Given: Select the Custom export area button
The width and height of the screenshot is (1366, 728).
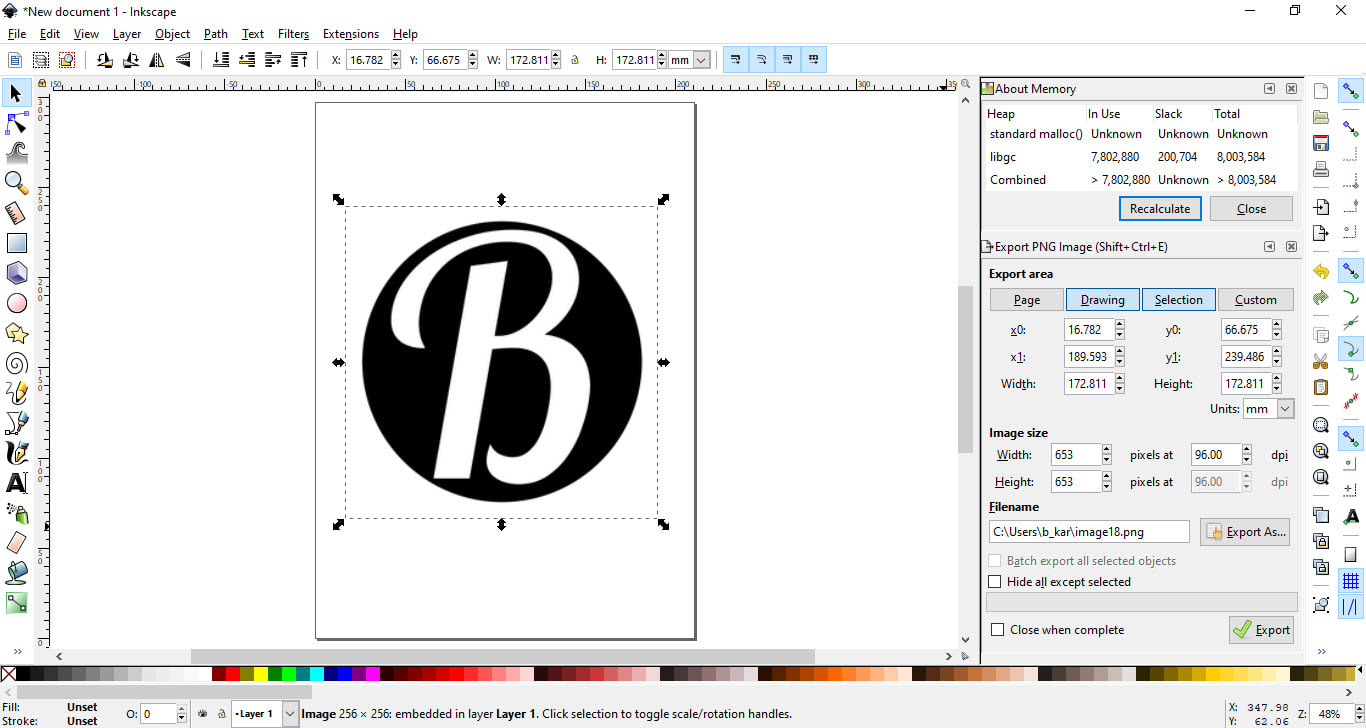Looking at the screenshot, I should [x=1256, y=300].
